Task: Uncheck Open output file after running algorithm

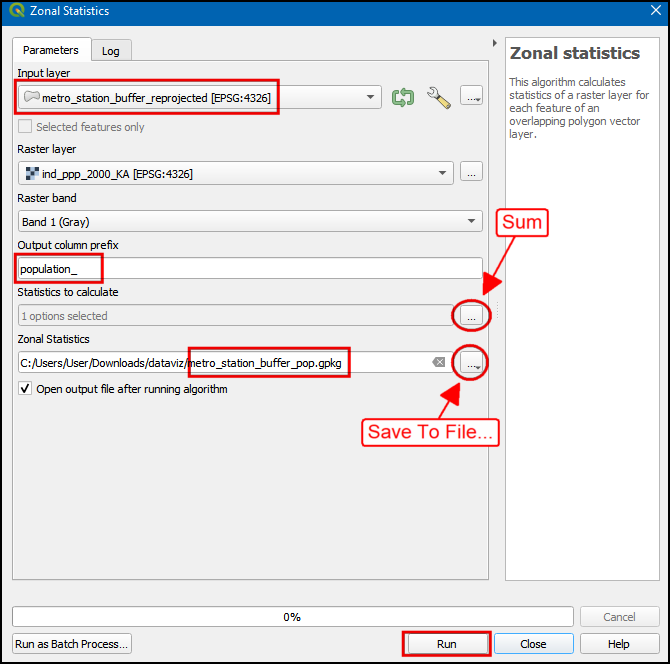Action: (x=25, y=388)
